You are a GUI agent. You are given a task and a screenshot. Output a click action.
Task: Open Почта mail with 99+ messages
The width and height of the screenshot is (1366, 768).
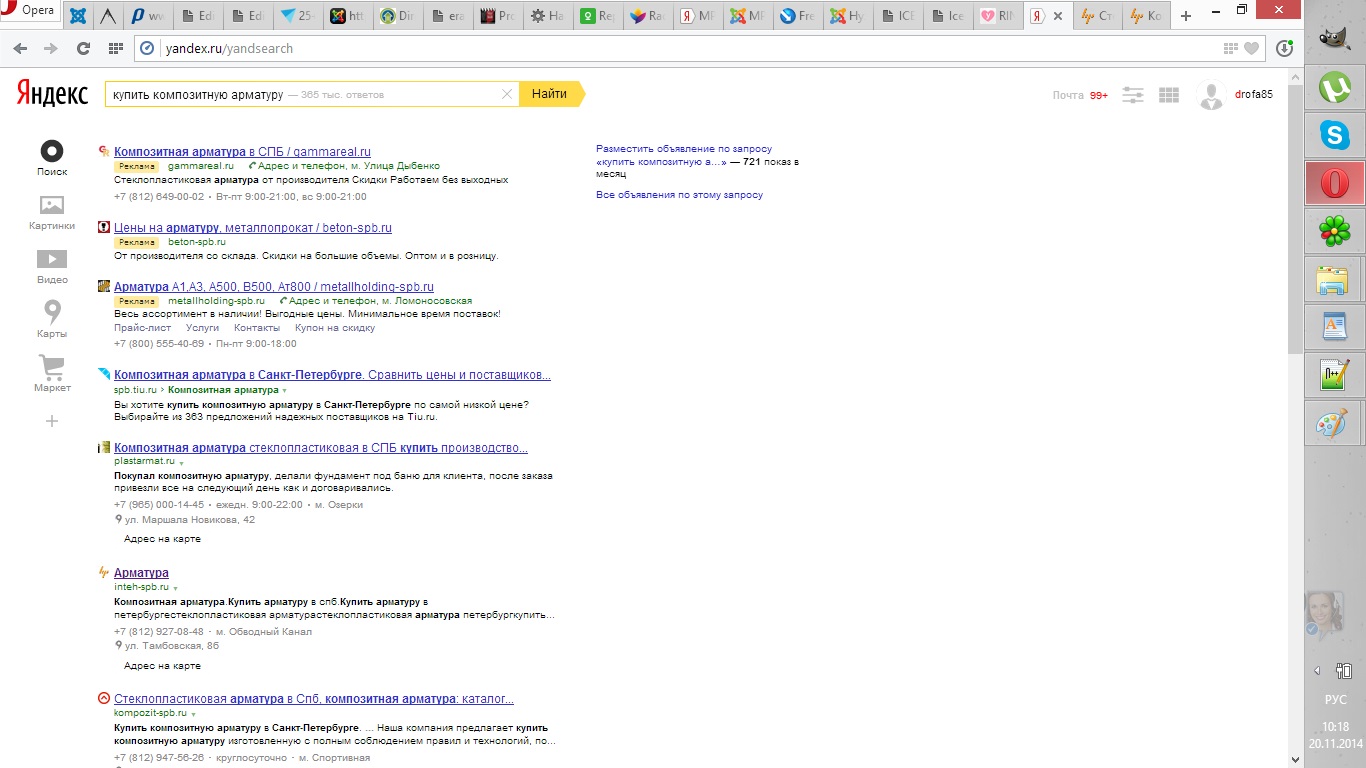pyautogui.click(x=1080, y=95)
